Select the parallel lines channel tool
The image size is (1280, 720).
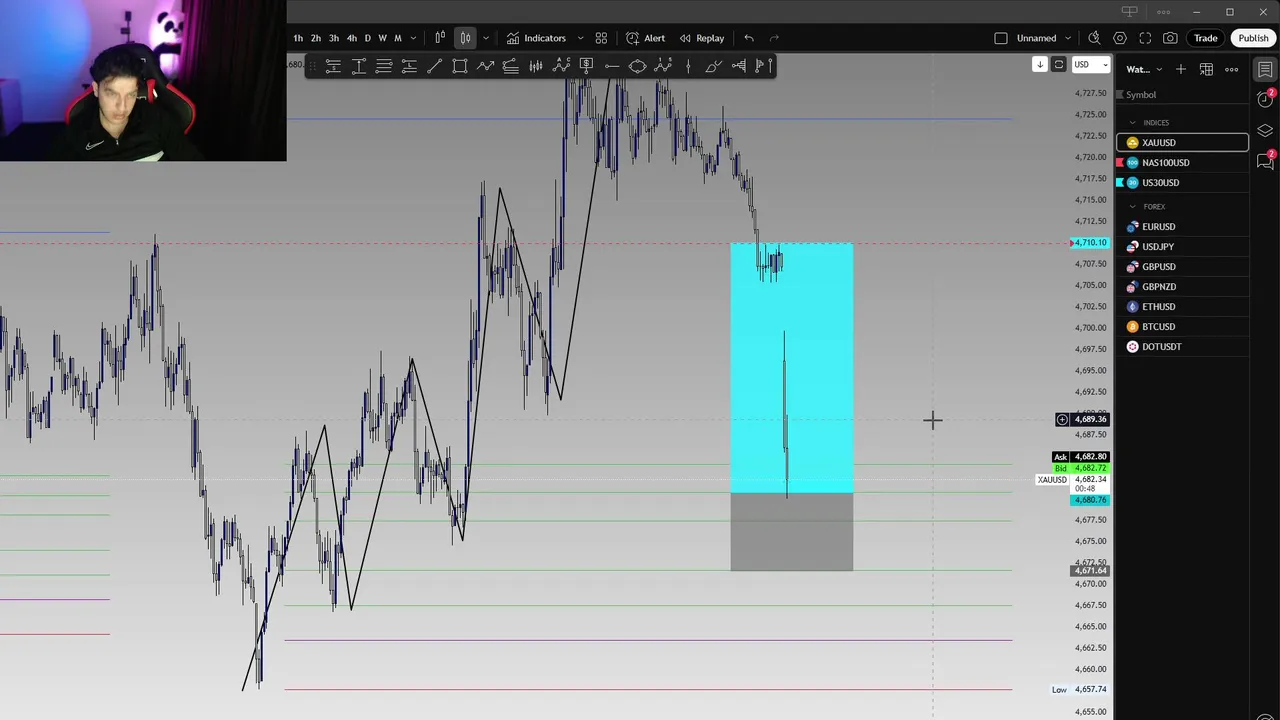tap(383, 66)
